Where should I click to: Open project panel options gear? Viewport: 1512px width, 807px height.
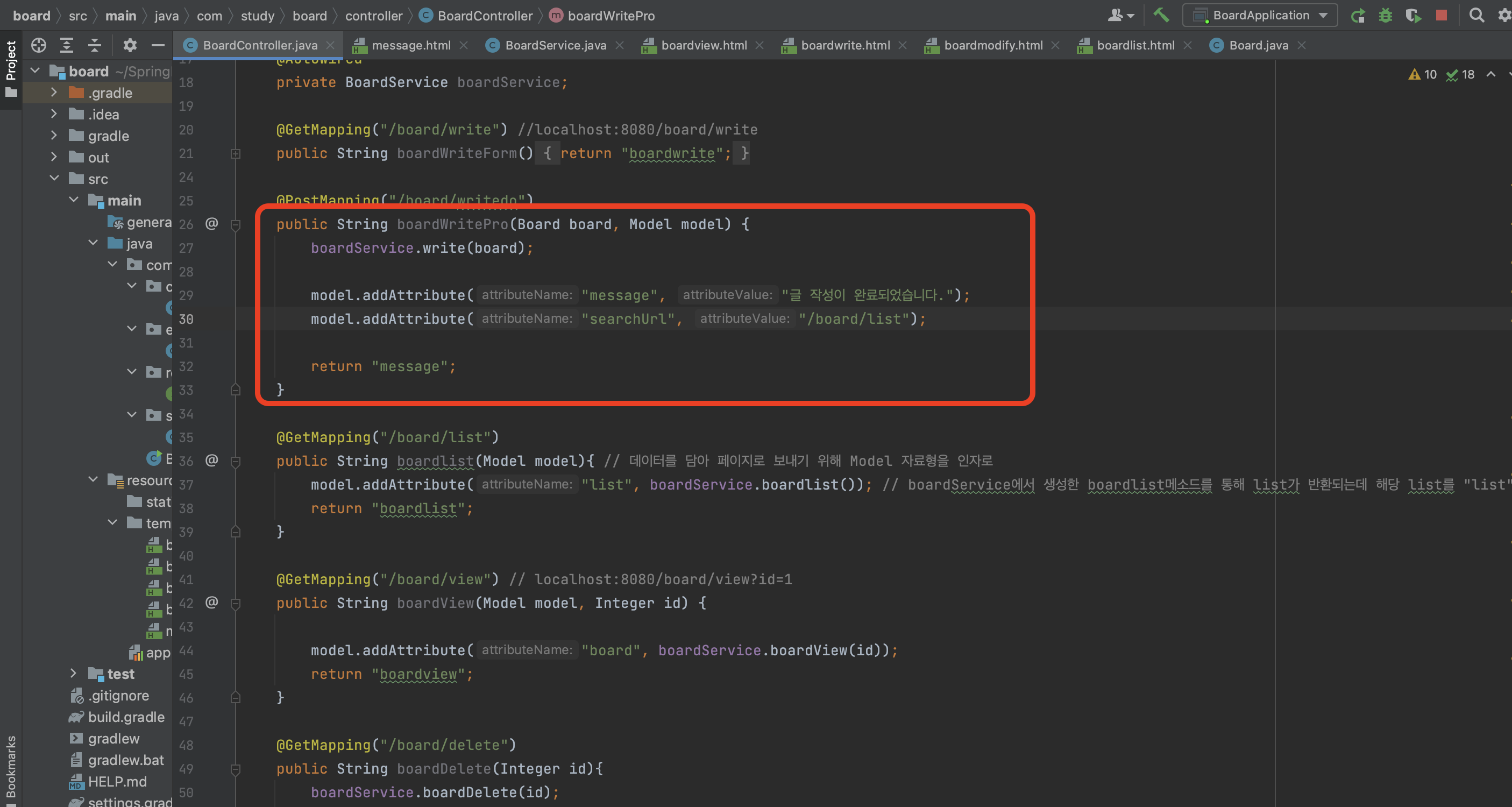click(x=130, y=45)
